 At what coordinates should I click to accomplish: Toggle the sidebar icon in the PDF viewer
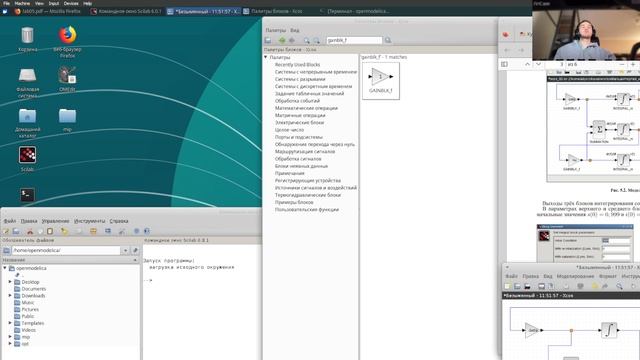(504, 64)
